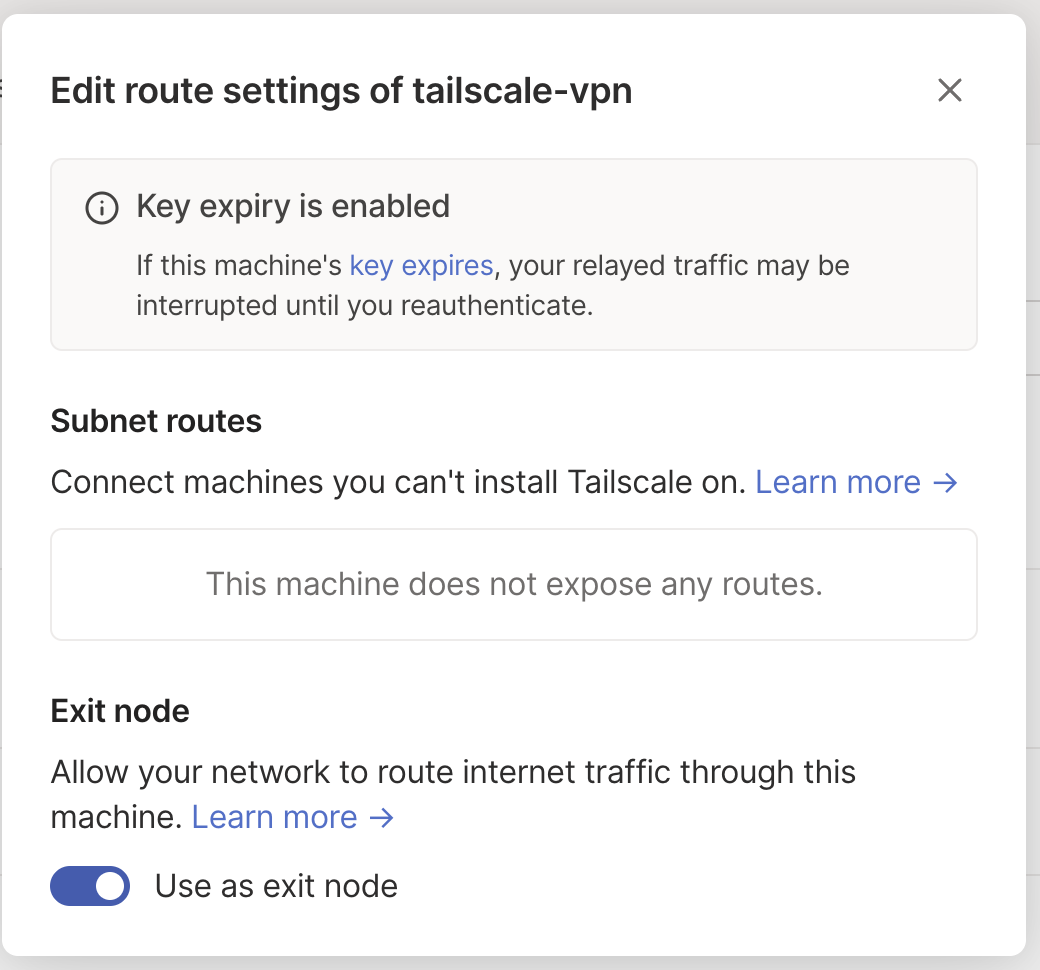Click the Connect machines description text
This screenshot has width=1040, height=970.
tap(399, 482)
